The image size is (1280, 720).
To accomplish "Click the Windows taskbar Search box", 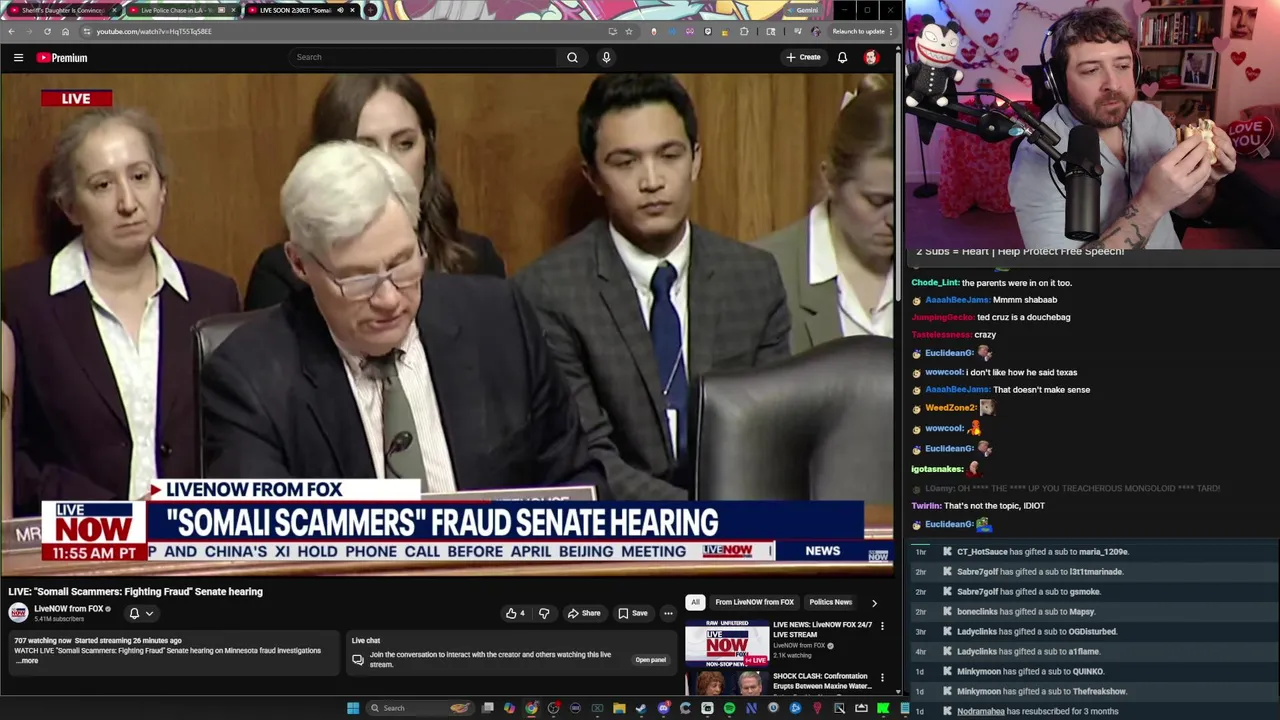I will click(x=418, y=708).
